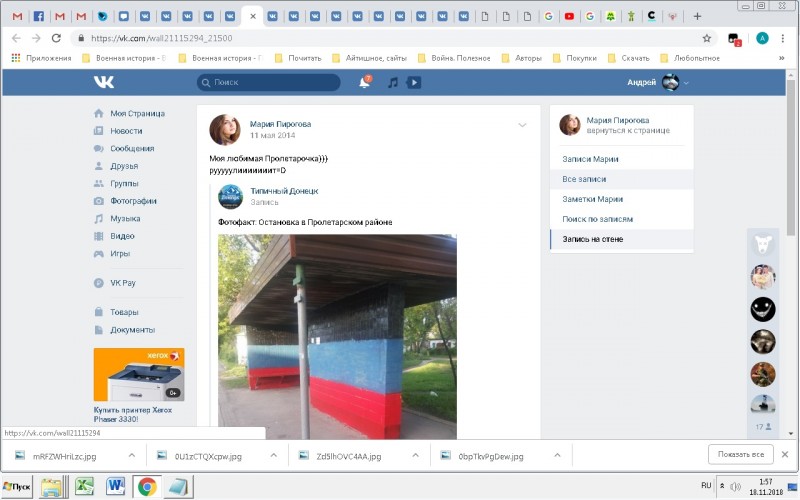The image size is (800, 500).
Task: Open the bus stop photo in the post
Action: click(x=337, y=335)
